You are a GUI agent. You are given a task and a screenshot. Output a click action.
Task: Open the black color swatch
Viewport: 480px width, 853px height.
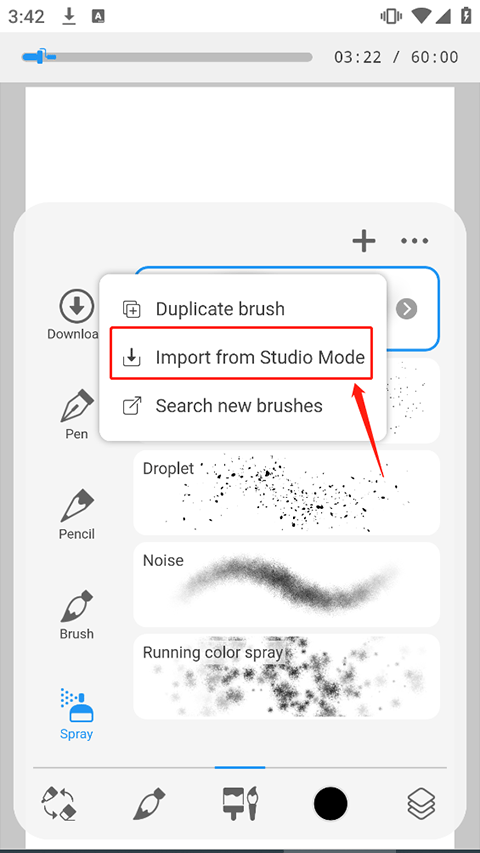pos(330,803)
